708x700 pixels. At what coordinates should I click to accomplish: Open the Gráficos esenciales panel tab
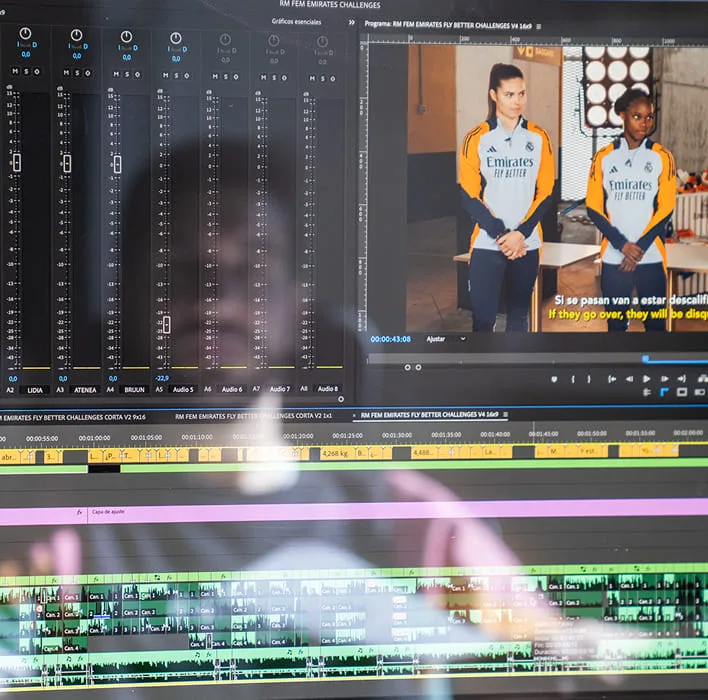click(296, 21)
